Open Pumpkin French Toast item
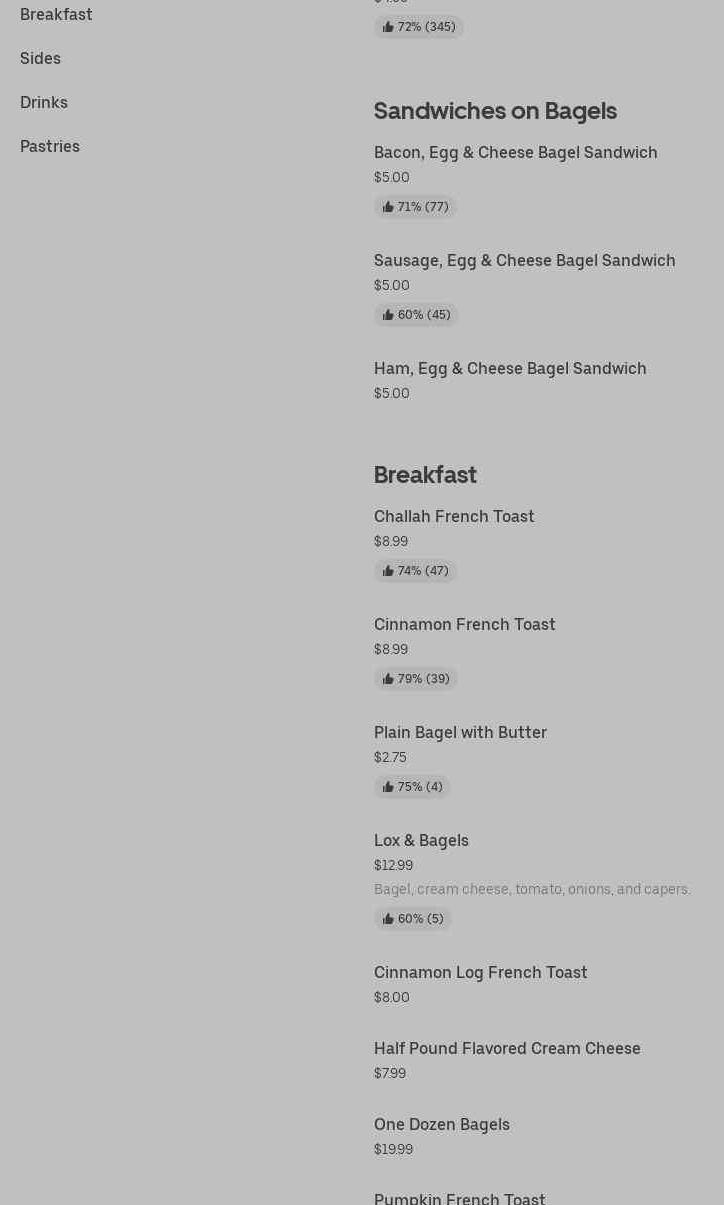The image size is (724, 1205). (460, 1197)
